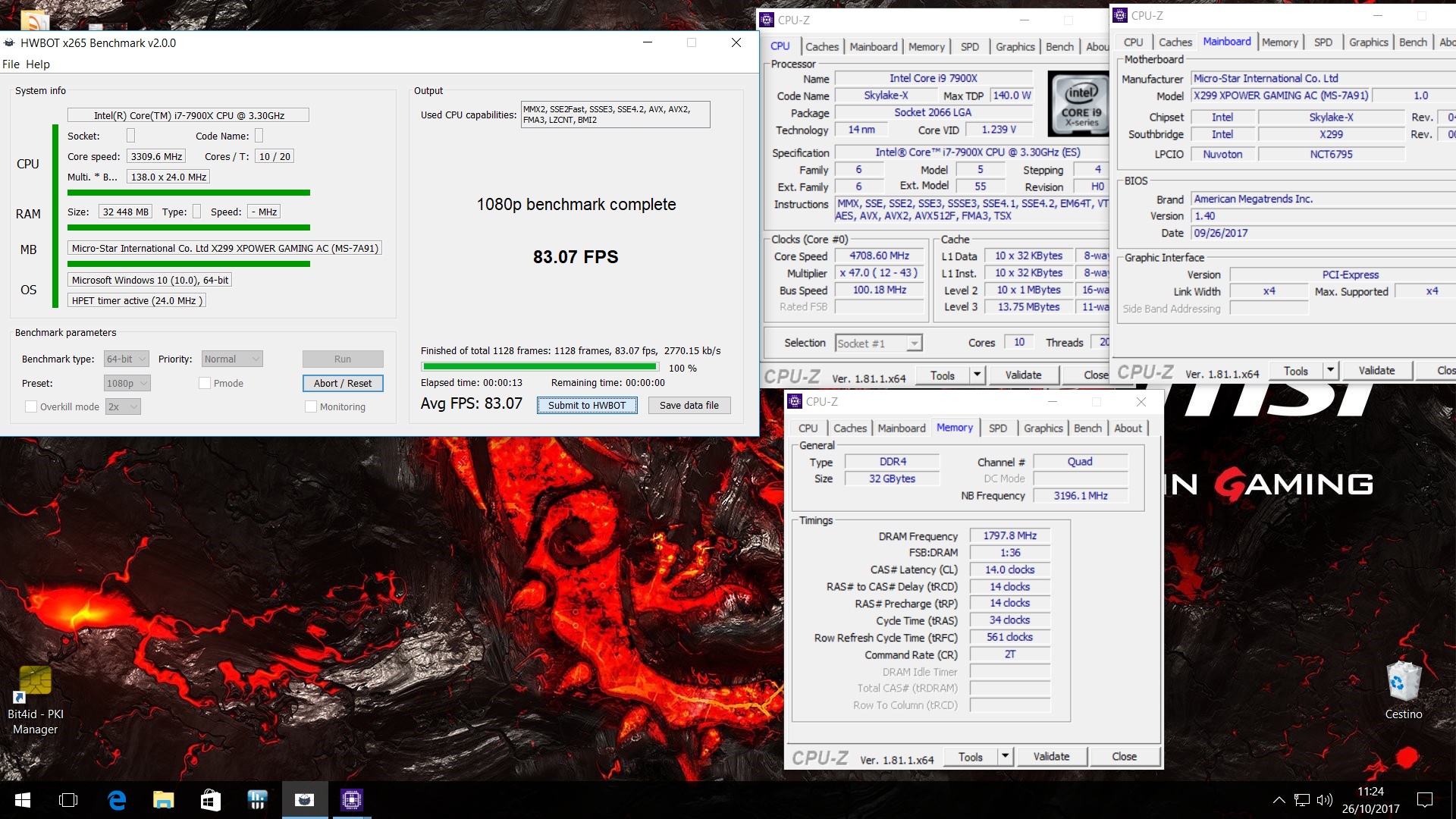The image size is (1456, 819).
Task: Expand the Tools arrow in CPU-Z Memory window
Action: click(1005, 757)
